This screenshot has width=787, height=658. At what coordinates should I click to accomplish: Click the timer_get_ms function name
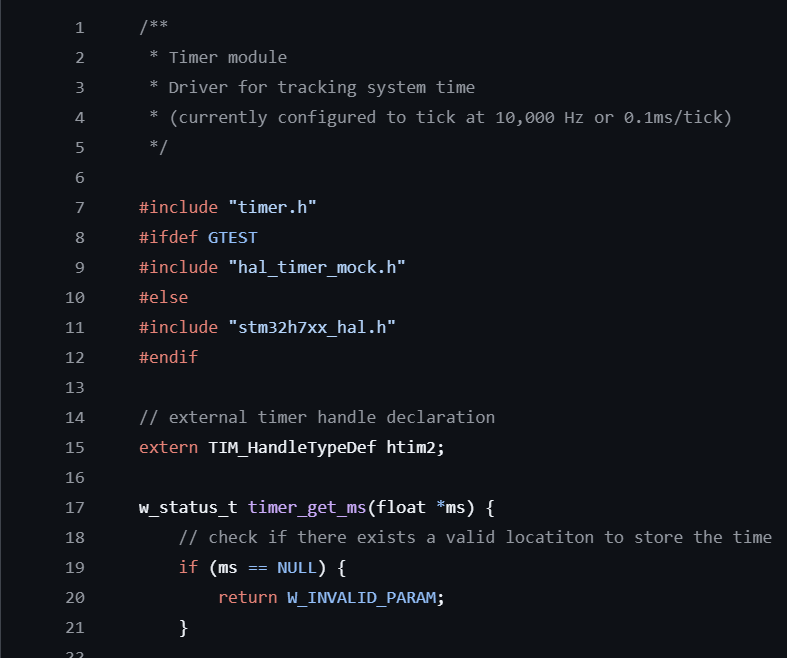coord(307,507)
